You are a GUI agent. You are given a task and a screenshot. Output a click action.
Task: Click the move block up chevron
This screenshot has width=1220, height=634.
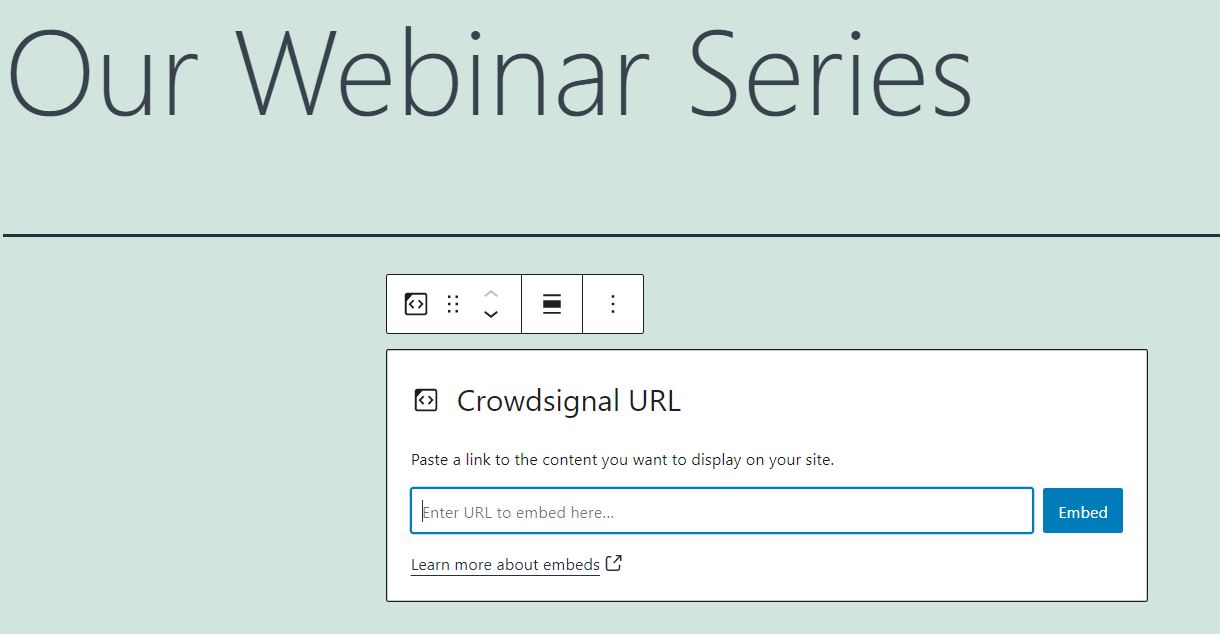491,294
